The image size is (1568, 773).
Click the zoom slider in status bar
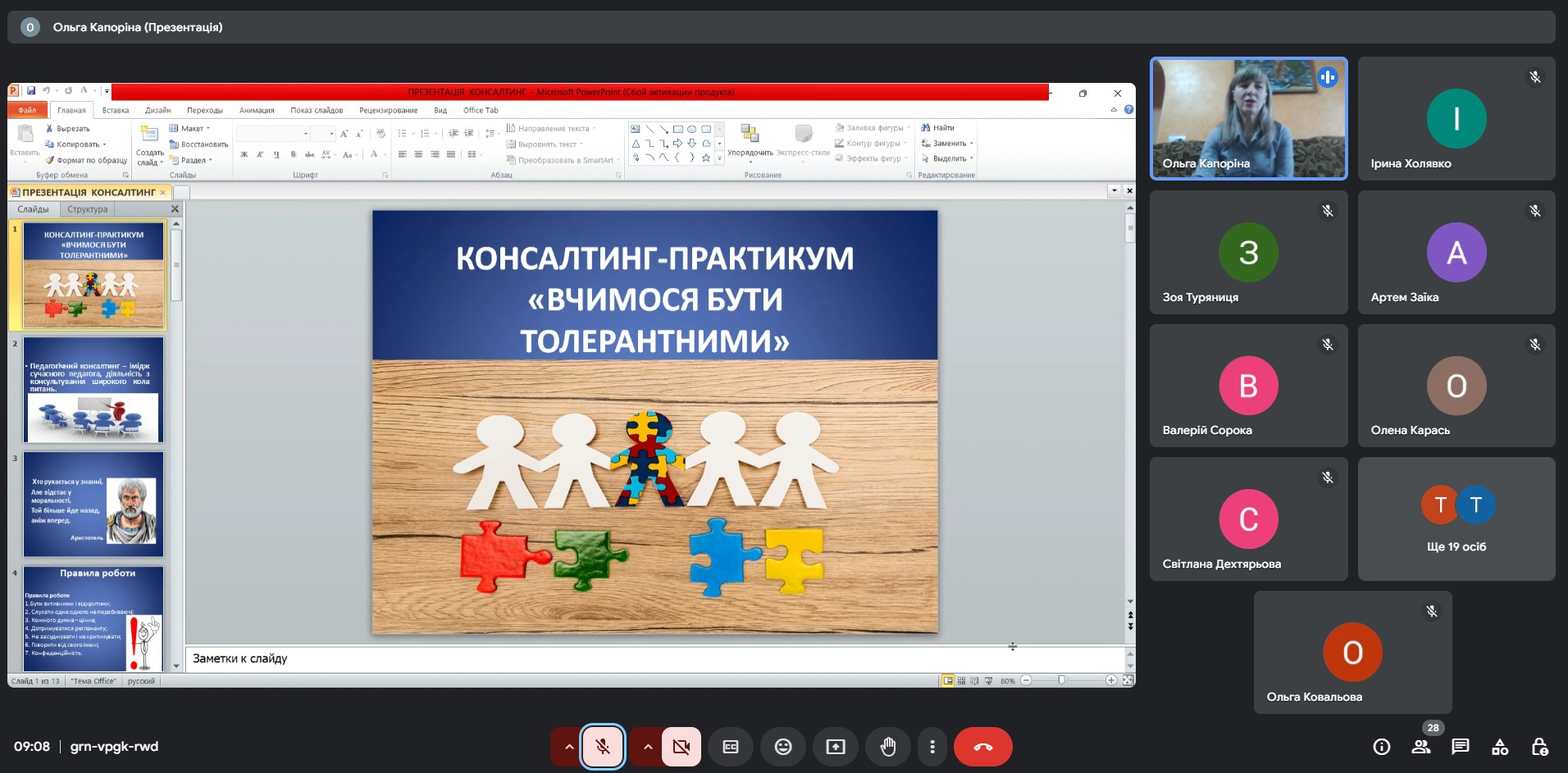point(1062,680)
